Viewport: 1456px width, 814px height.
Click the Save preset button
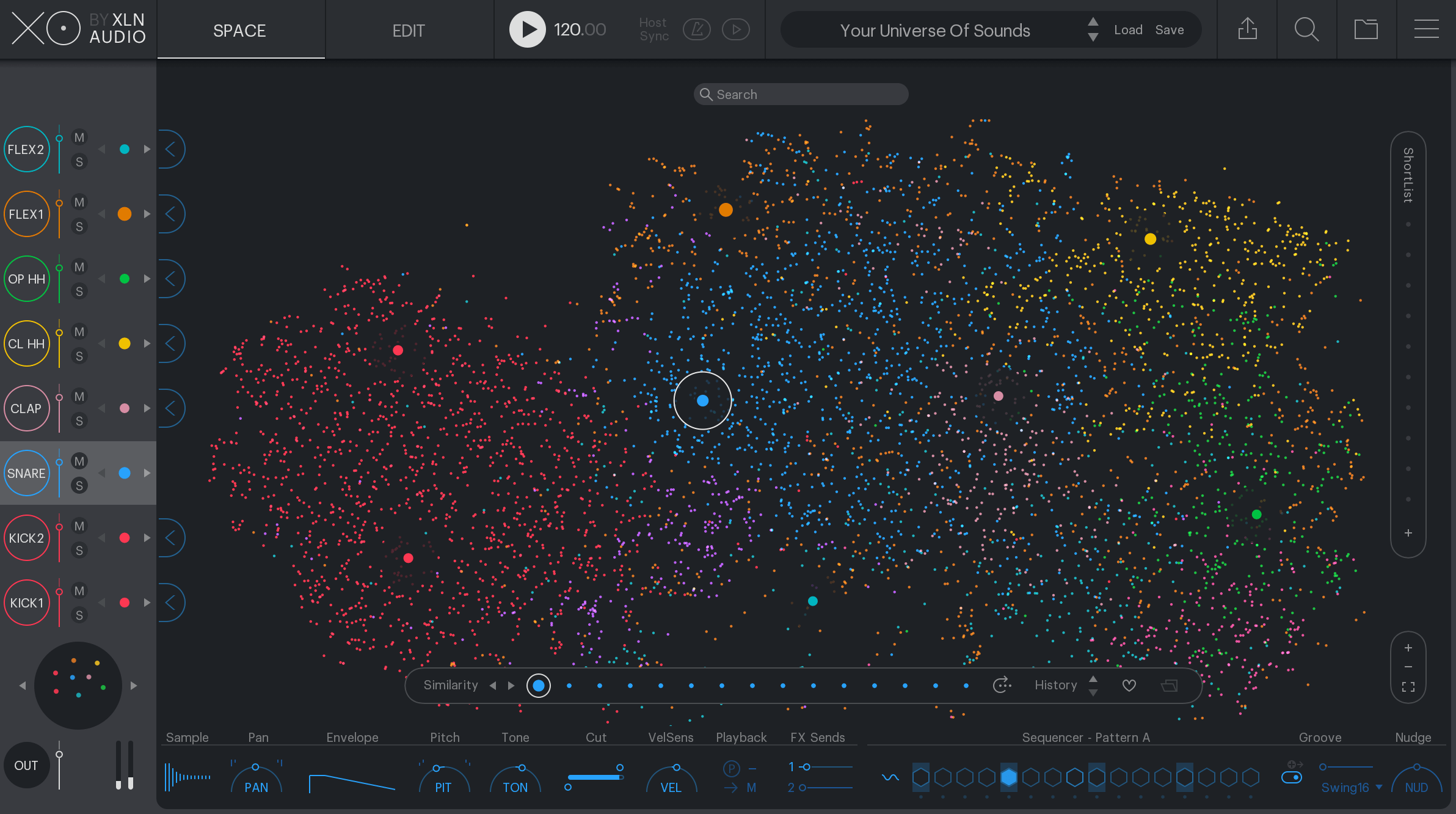(x=1170, y=30)
